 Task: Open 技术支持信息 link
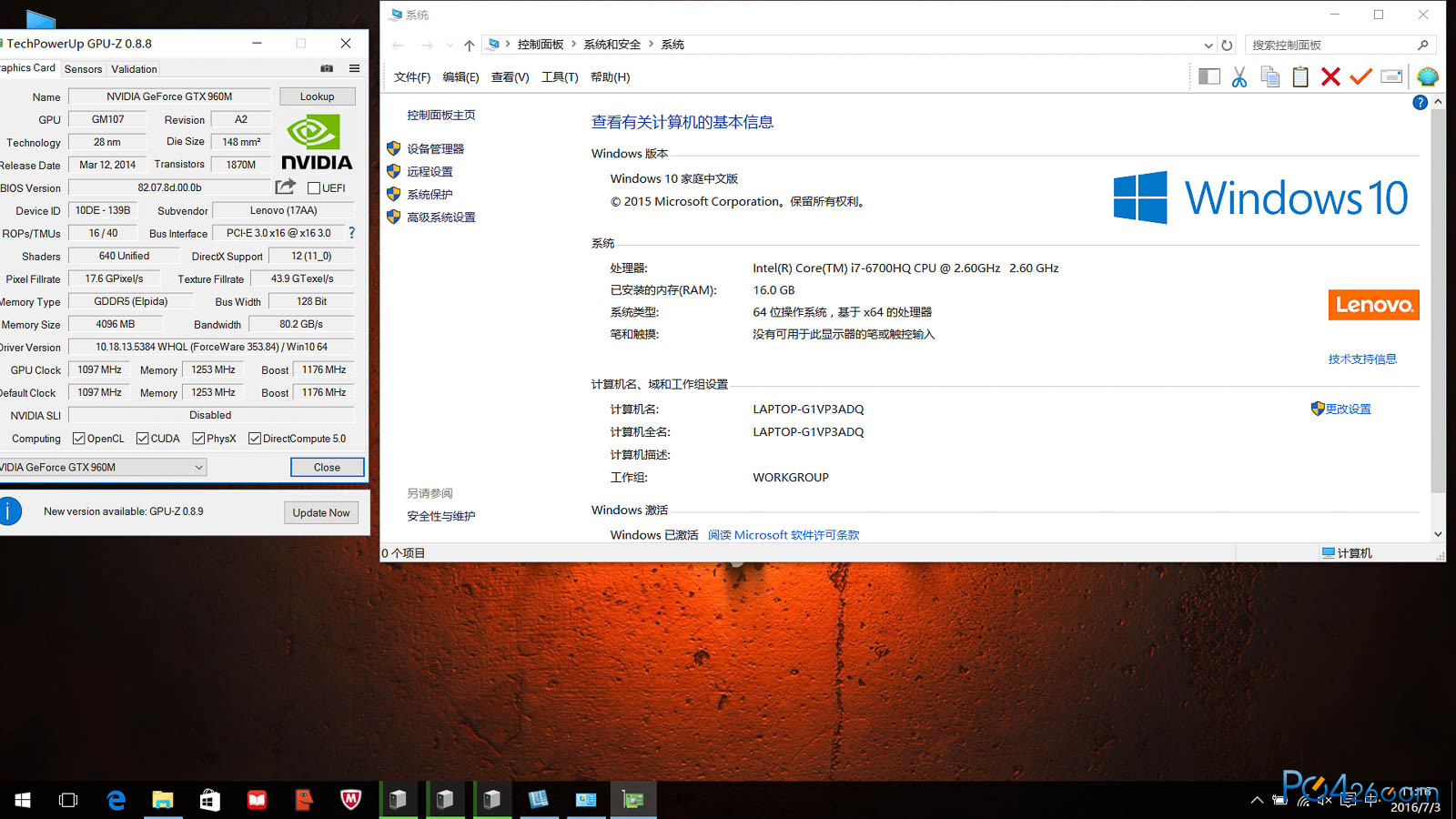tap(1362, 359)
